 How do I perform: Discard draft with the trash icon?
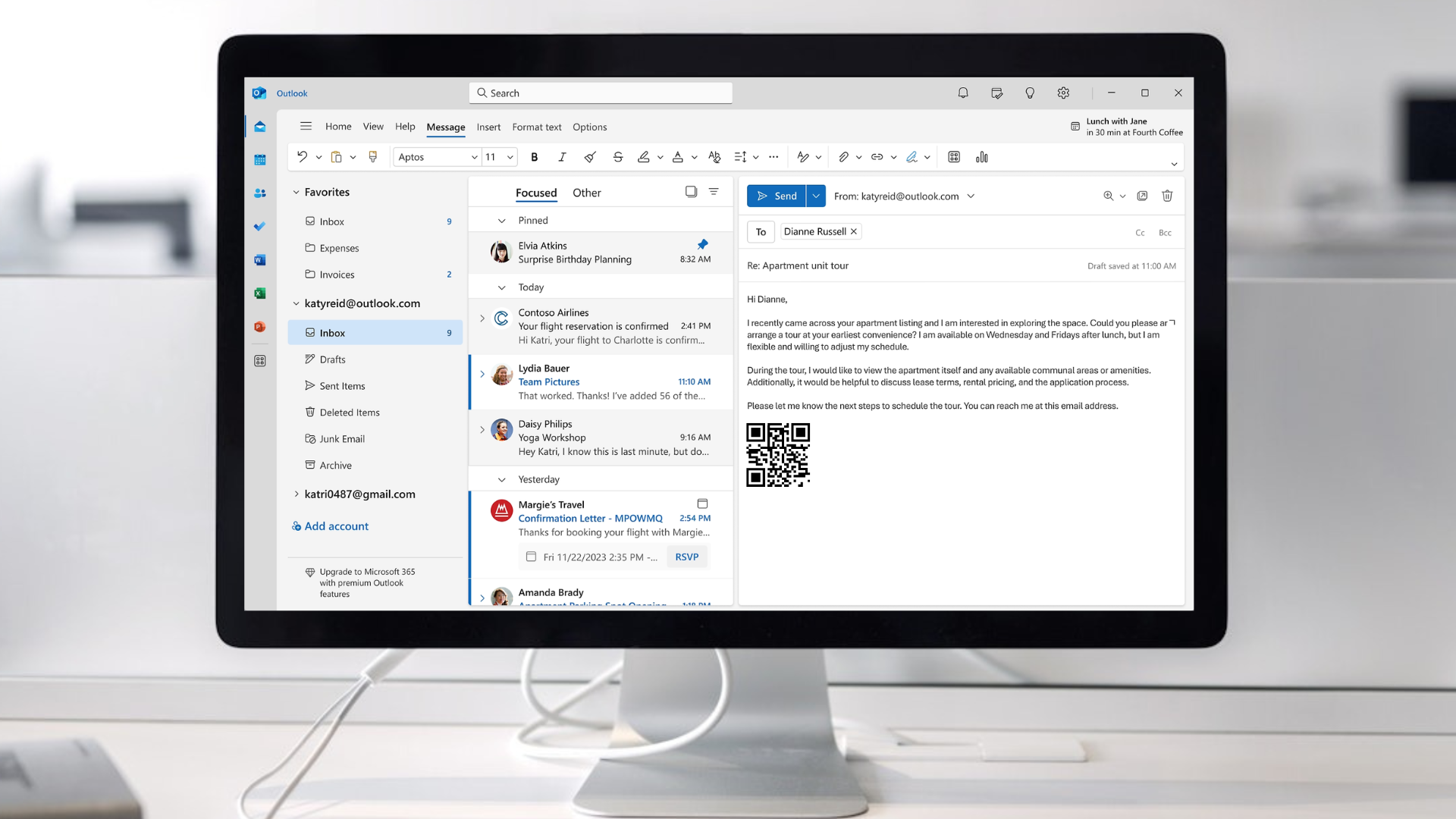[x=1167, y=196]
